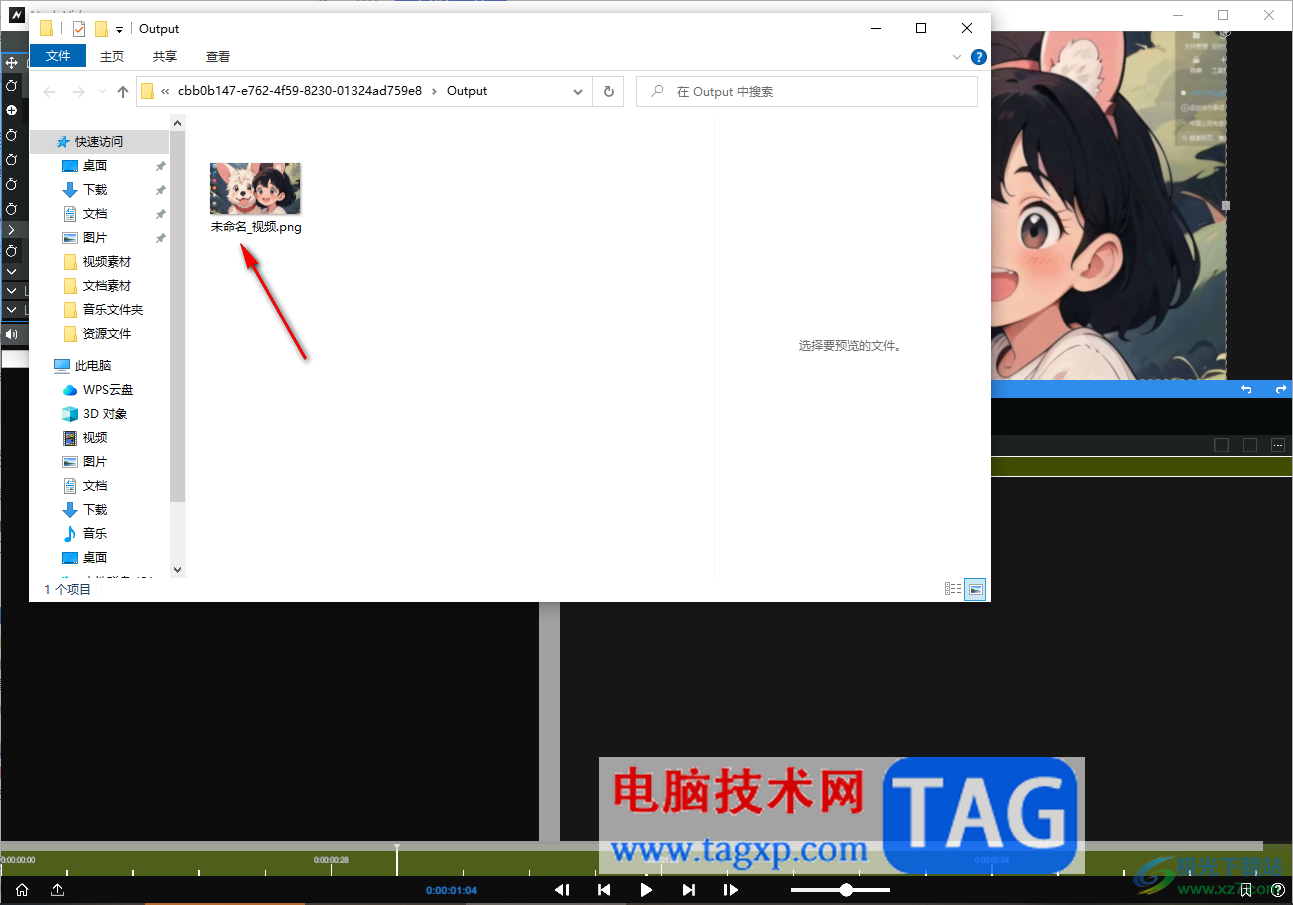1293x905 pixels.
Task: Click the navigation pane scroll-up arrow
Action: pyautogui.click(x=178, y=123)
